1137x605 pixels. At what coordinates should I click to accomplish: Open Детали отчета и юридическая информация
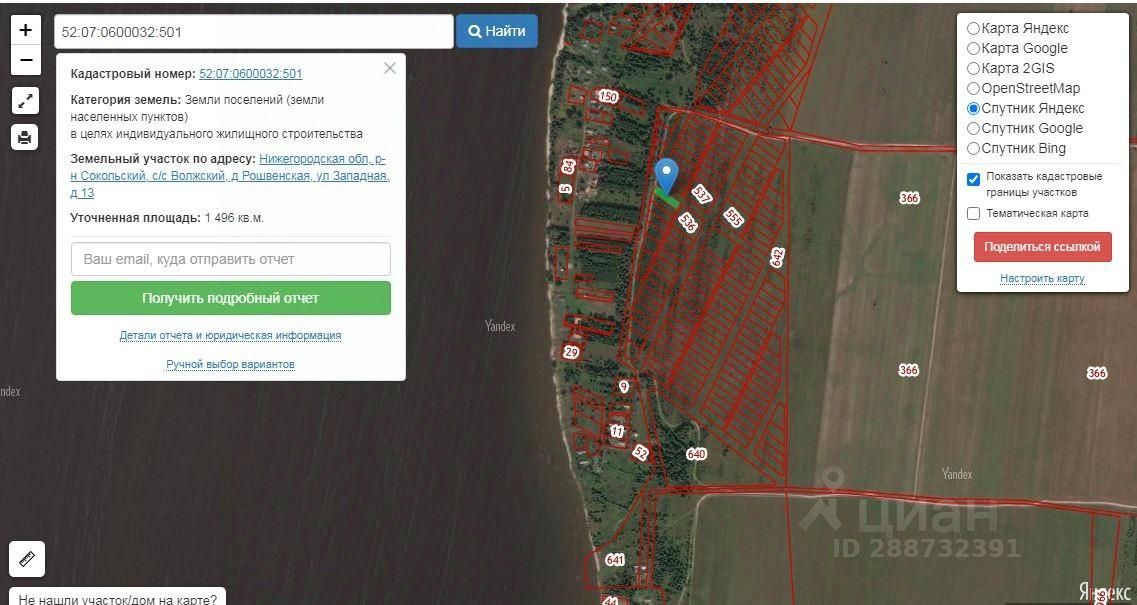point(231,335)
